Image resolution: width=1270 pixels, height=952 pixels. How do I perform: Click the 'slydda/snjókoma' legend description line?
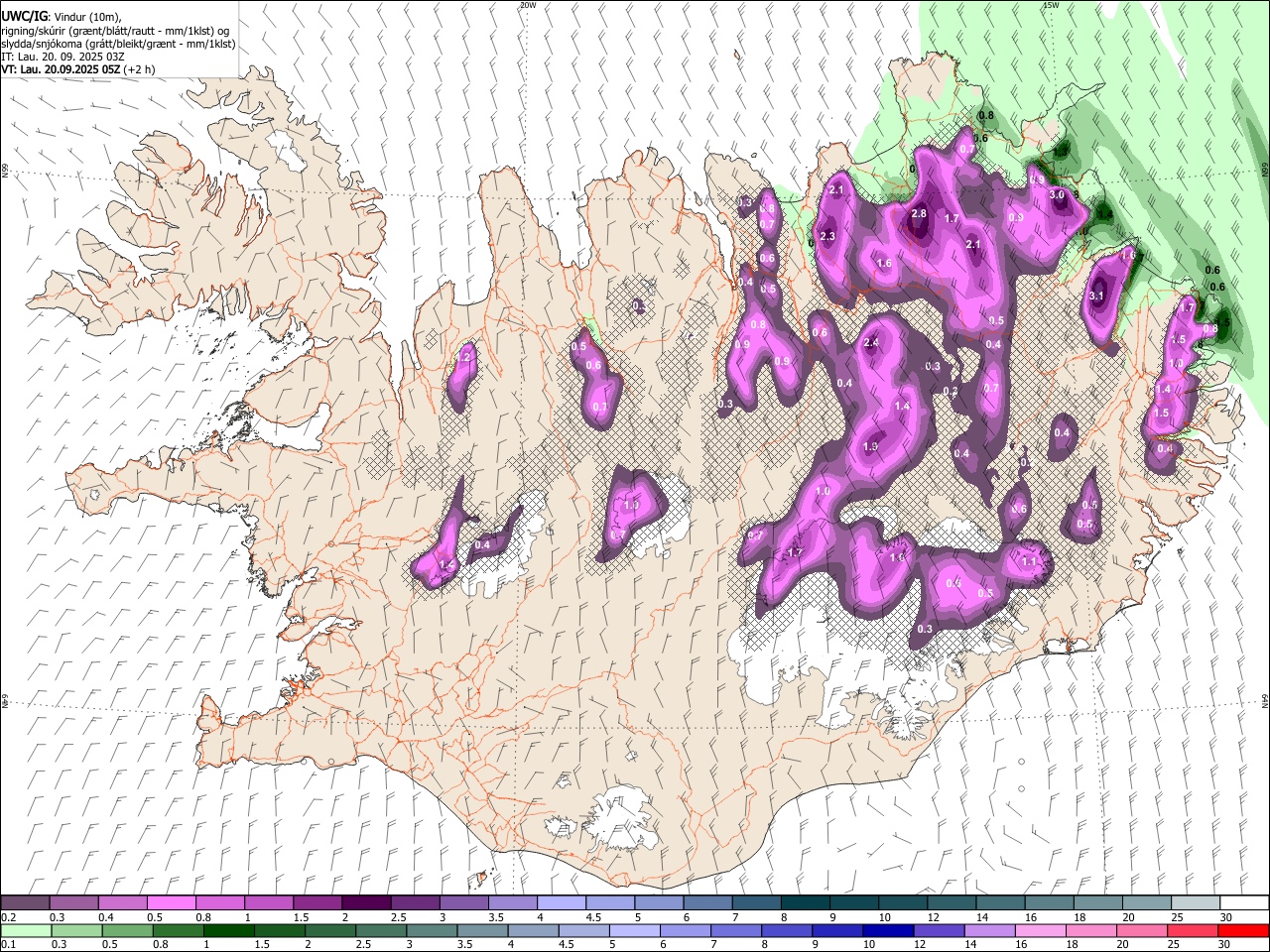[118, 44]
